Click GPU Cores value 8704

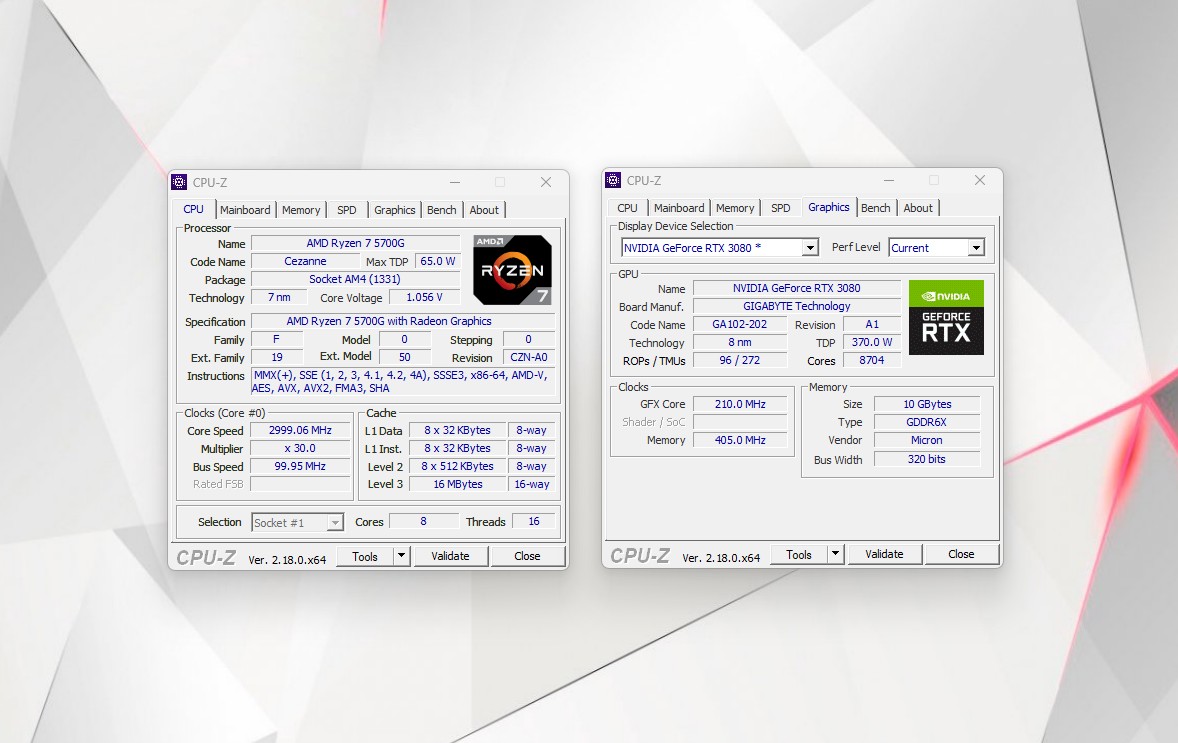pos(872,361)
